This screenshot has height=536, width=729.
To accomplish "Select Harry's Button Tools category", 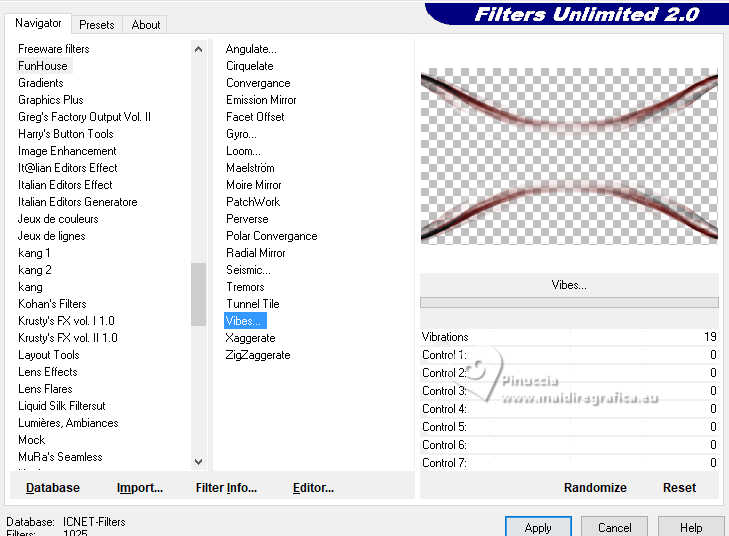I will click(x=66, y=134).
